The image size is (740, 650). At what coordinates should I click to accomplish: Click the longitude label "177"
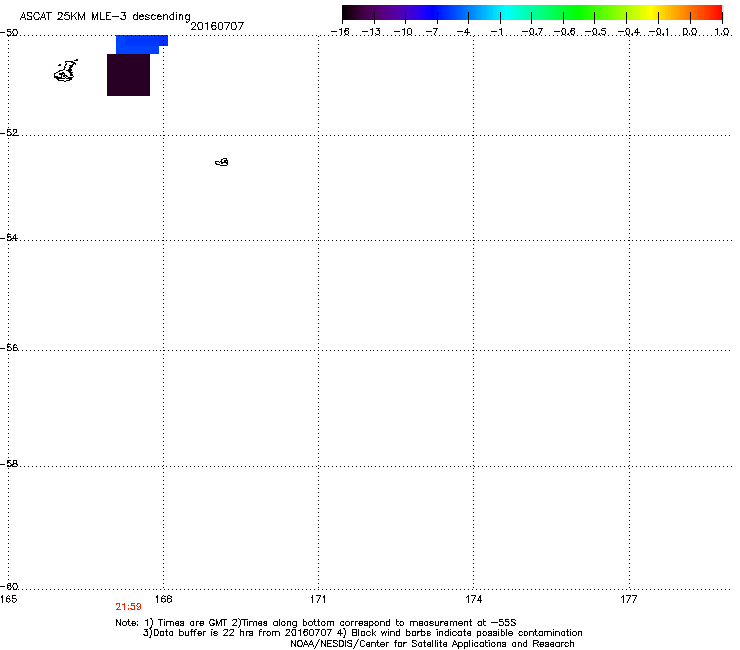coord(629,599)
